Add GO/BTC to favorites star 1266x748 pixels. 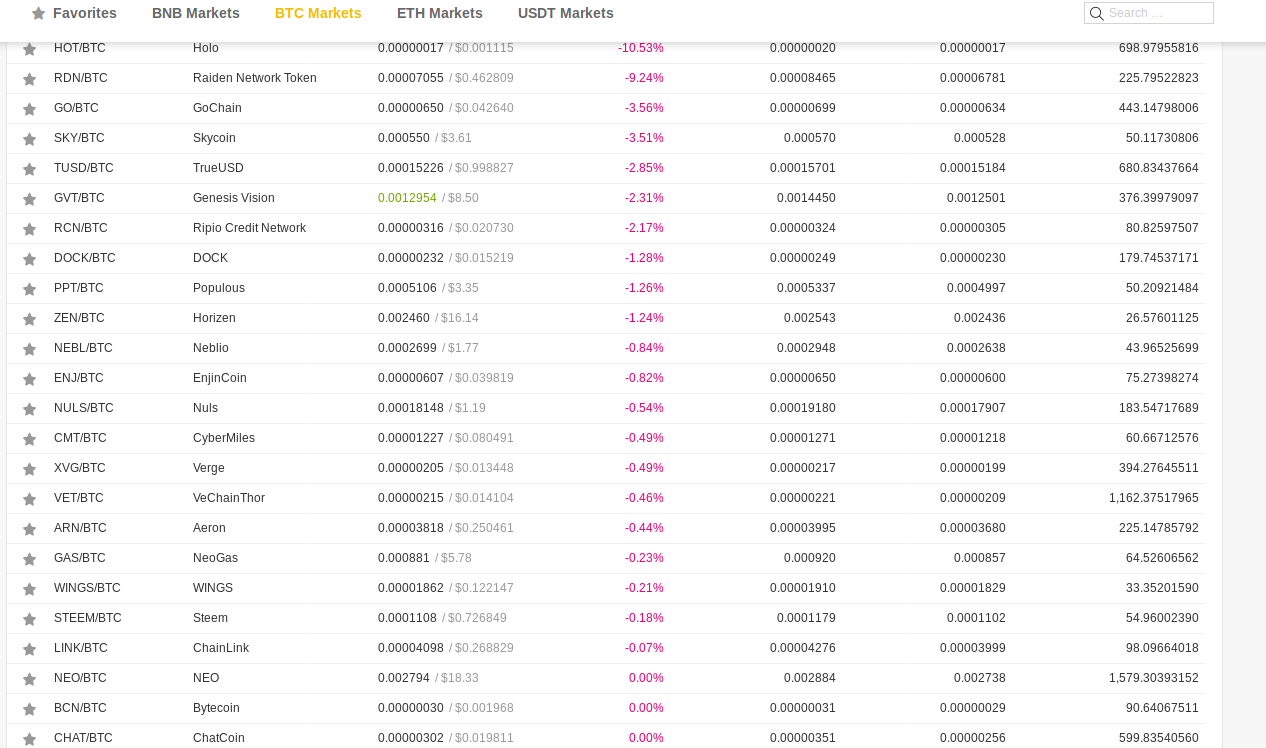point(30,109)
